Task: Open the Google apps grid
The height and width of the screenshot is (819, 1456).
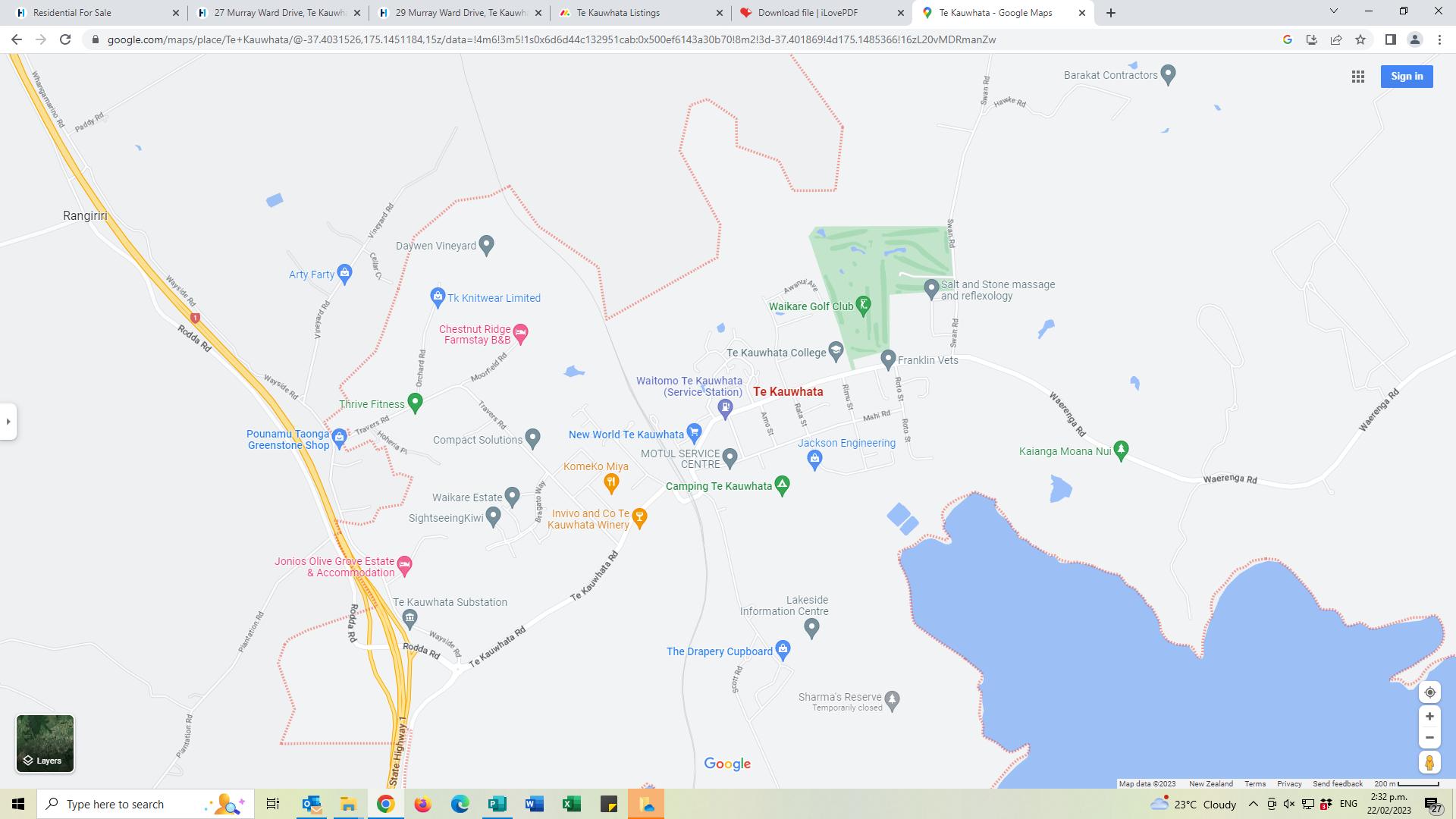Action: click(x=1358, y=77)
